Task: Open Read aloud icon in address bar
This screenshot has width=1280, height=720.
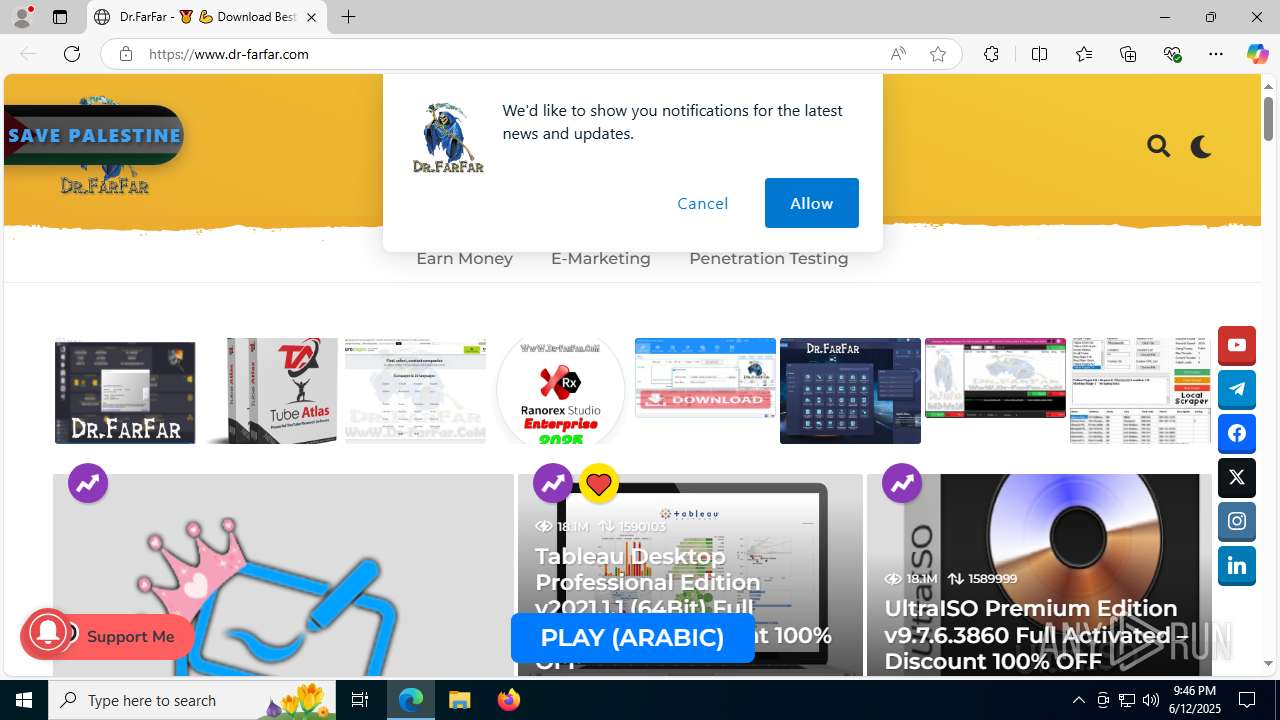Action: (898, 54)
